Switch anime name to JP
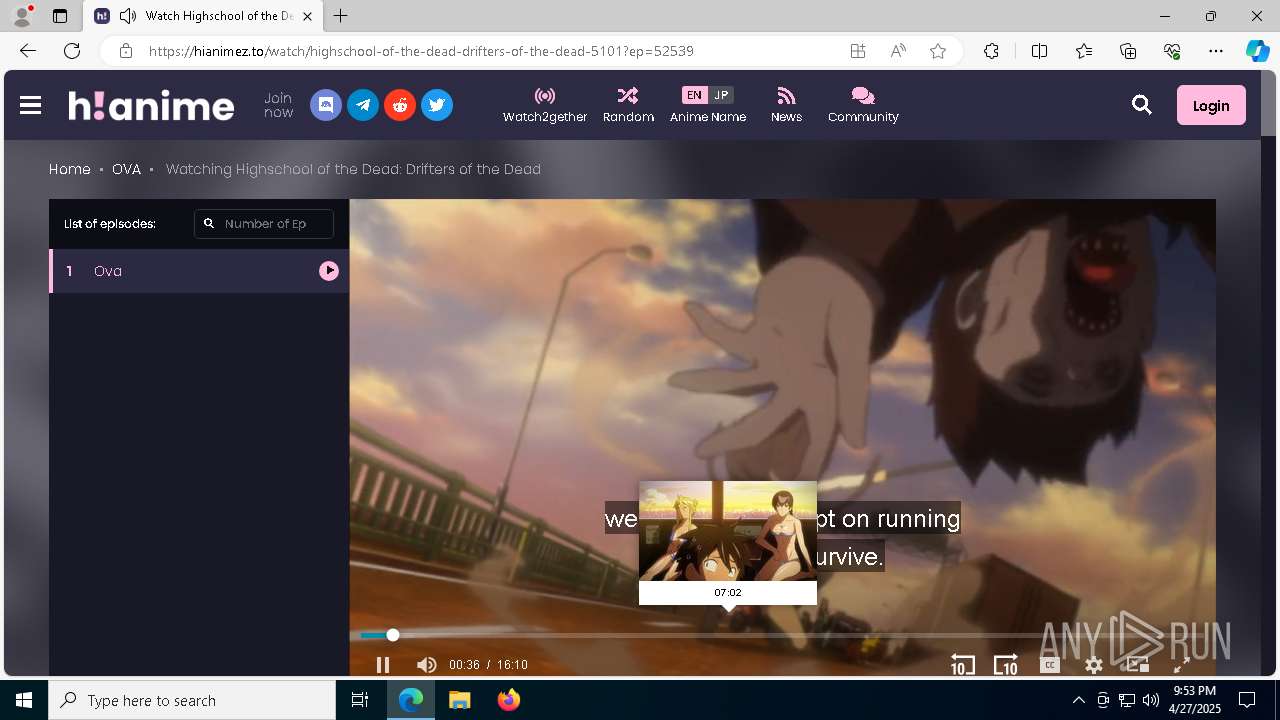Screen dimensions: 1280x720 point(721,95)
